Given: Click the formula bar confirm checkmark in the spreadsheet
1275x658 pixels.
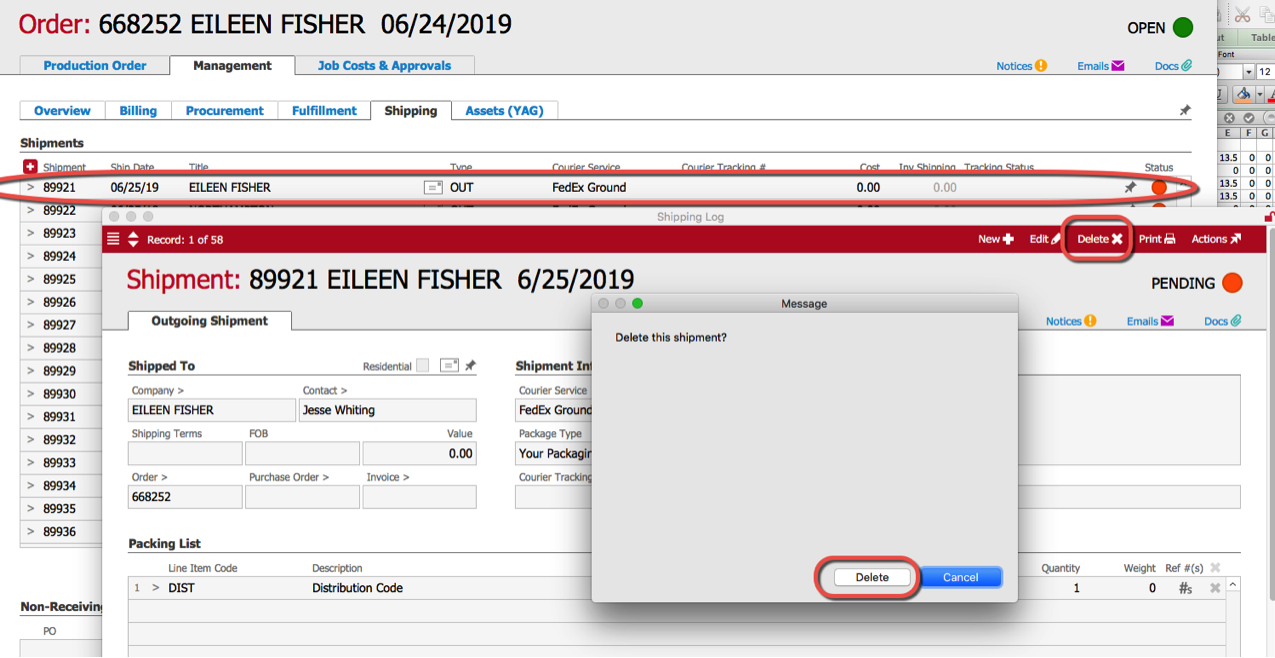Looking at the screenshot, I should [1248, 118].
